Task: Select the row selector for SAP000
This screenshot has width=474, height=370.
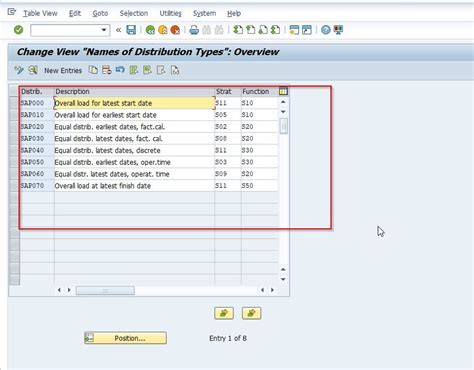Action: [x=14, y=103]
